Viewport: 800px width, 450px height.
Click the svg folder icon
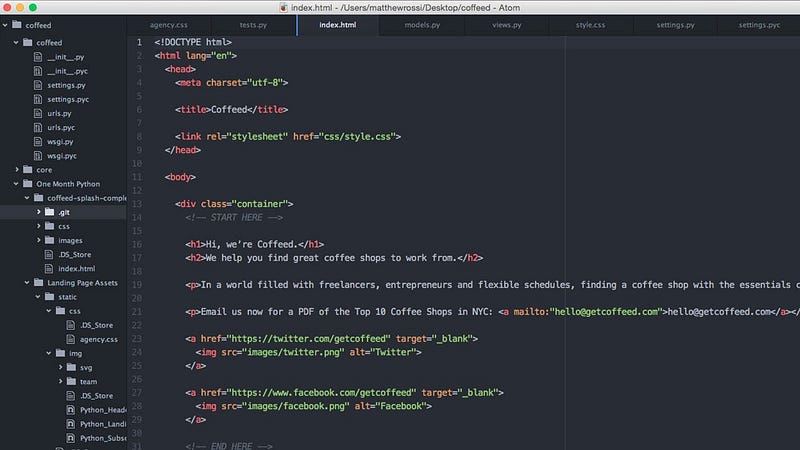click(71, 367)
